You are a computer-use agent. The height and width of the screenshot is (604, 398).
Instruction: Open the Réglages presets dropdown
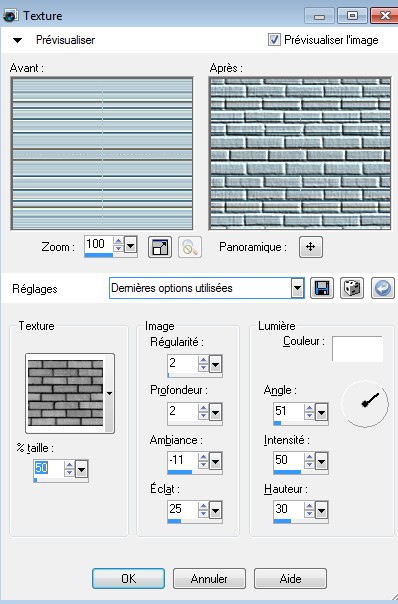297,288
